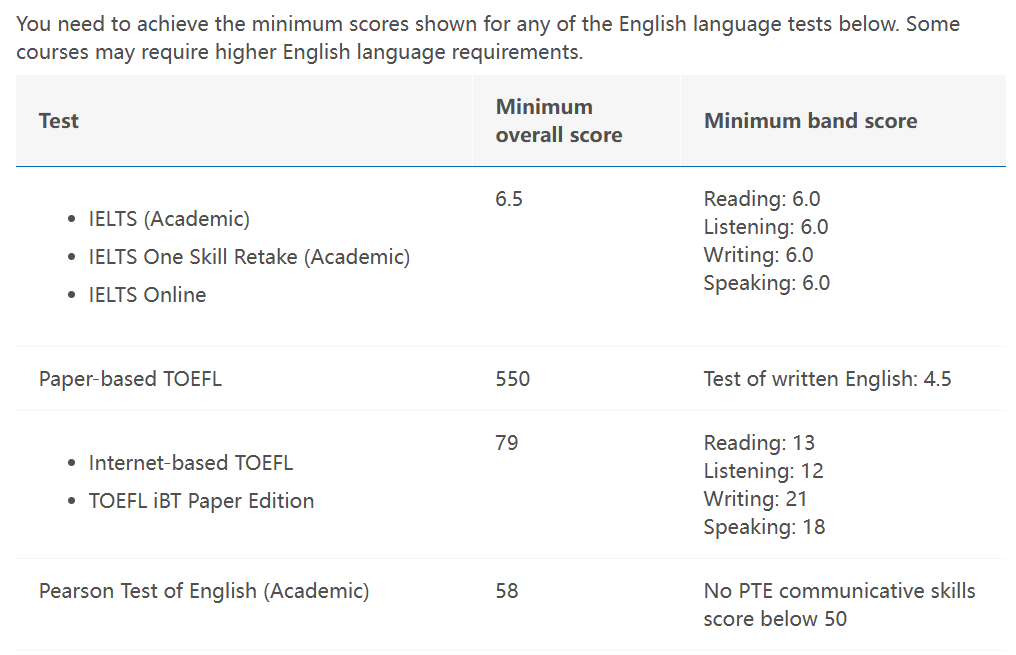Click the TOEFL overall score 79
Viewport: 1016px width, 655px height.
point(507,443)
